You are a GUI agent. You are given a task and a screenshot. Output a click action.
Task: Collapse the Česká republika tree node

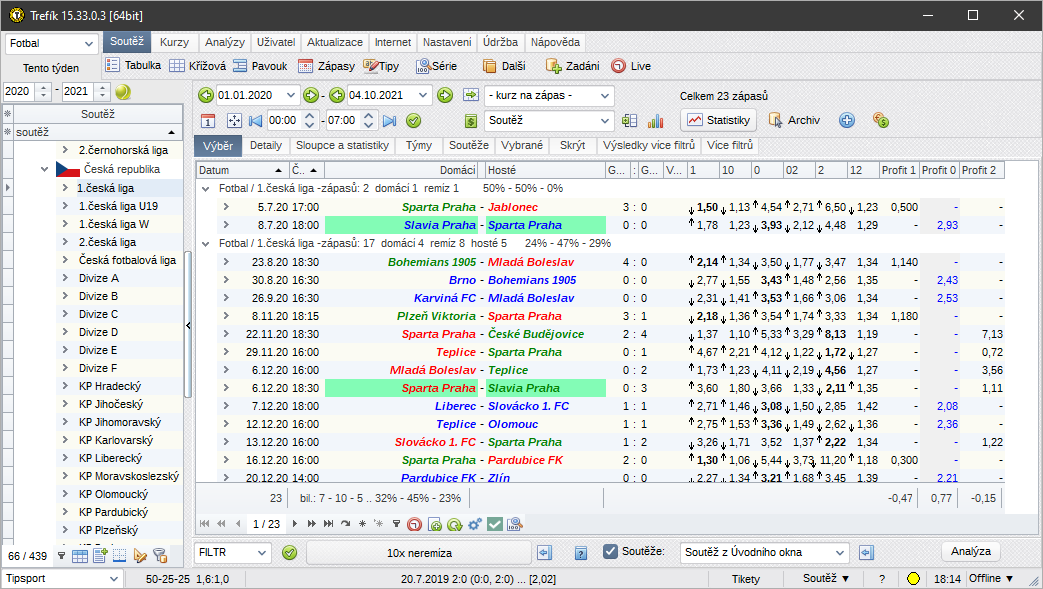tap(44, 169)
